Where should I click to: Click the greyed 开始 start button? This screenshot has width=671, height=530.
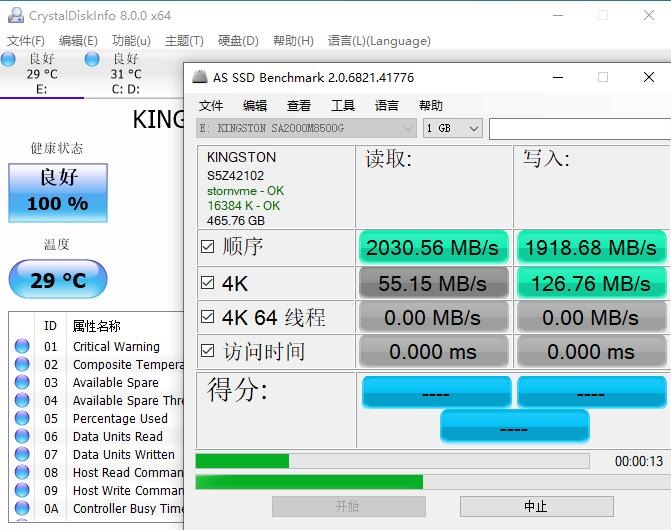point(349,506)
